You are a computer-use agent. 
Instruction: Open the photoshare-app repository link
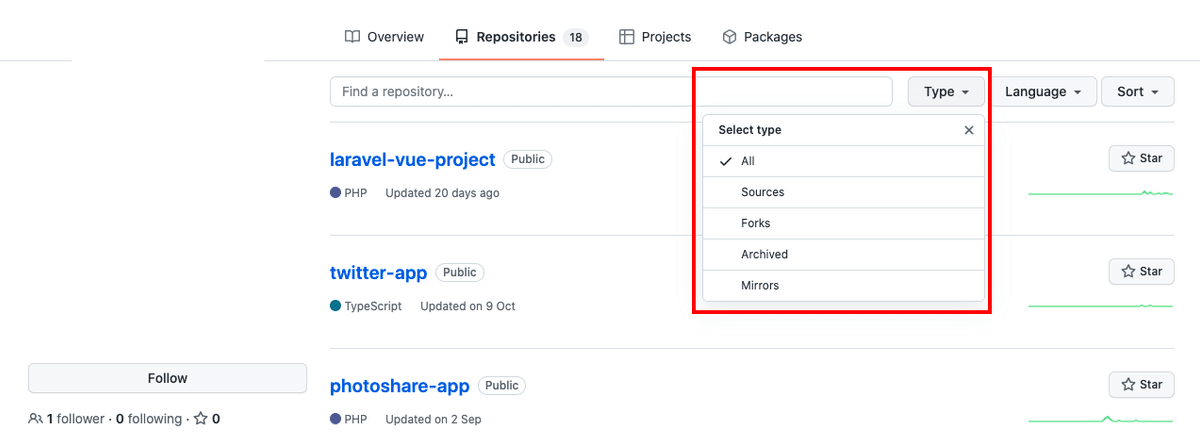click(x=399, y=385)
